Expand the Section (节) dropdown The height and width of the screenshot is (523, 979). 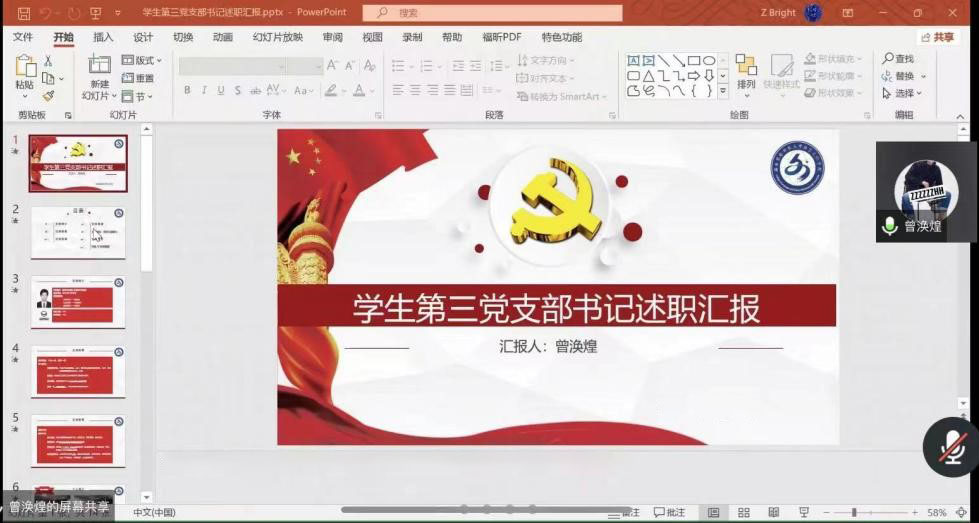point(140,96)
